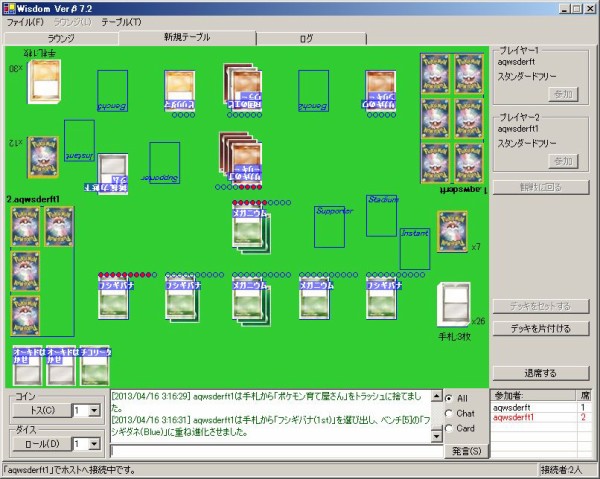
Task: Open the coin toss count dropdown
Action: tap(95, 410)
